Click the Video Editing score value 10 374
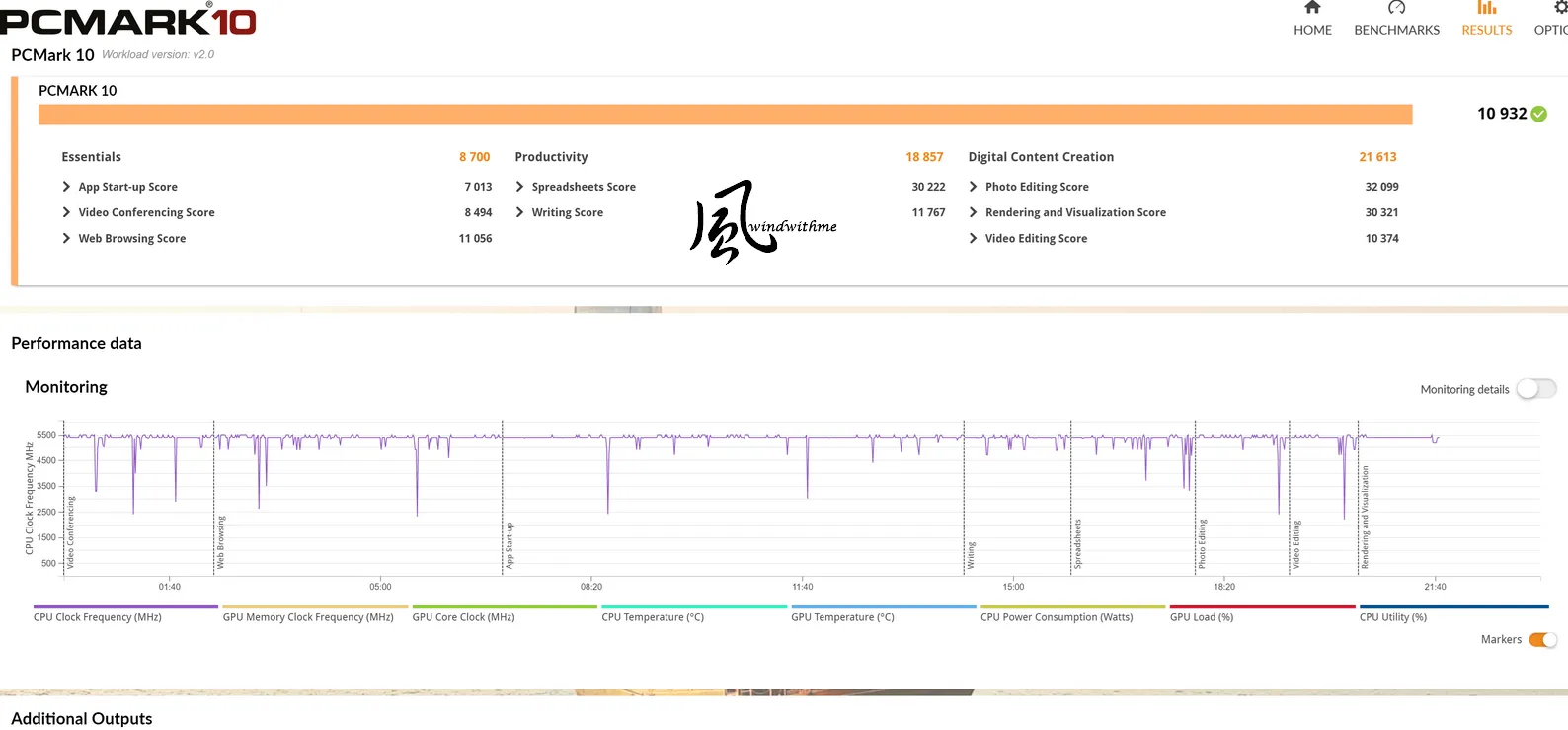Viewport: 1568px width, 730px height. (x=1381, y=238)
